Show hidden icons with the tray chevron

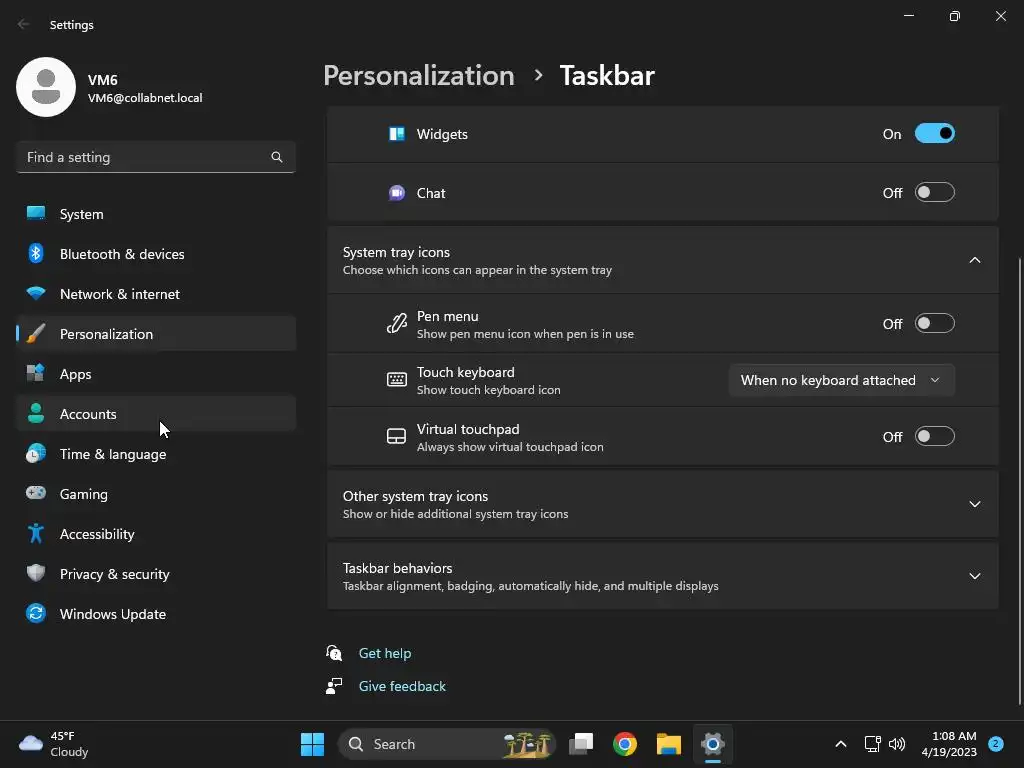coord(841,744)
